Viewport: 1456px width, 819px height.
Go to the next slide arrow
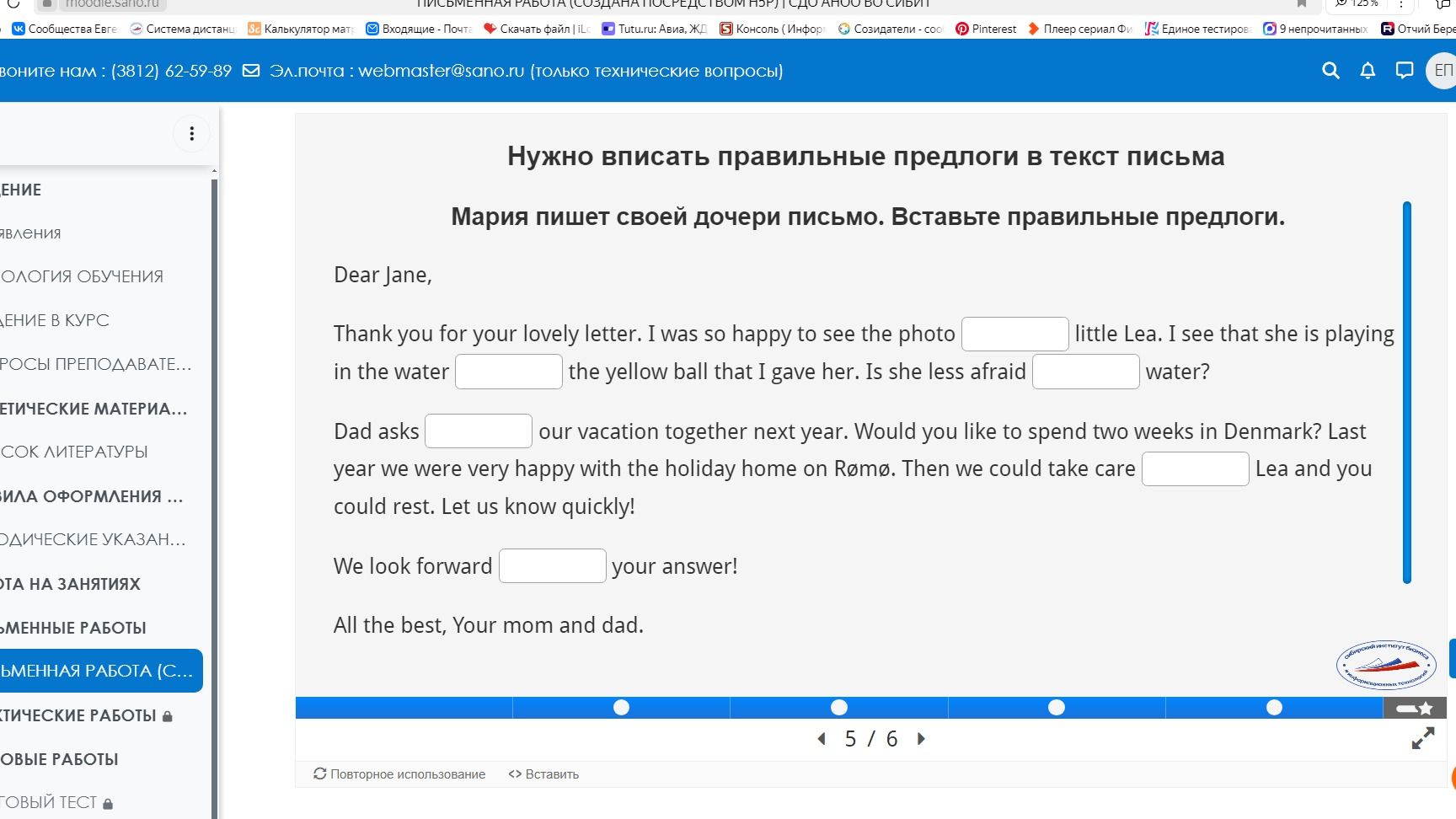[921, 739]
